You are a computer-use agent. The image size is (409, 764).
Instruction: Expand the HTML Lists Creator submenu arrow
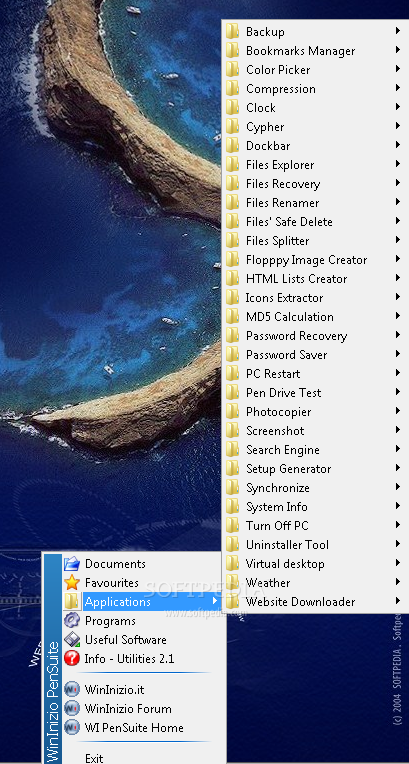coord(398,278)
